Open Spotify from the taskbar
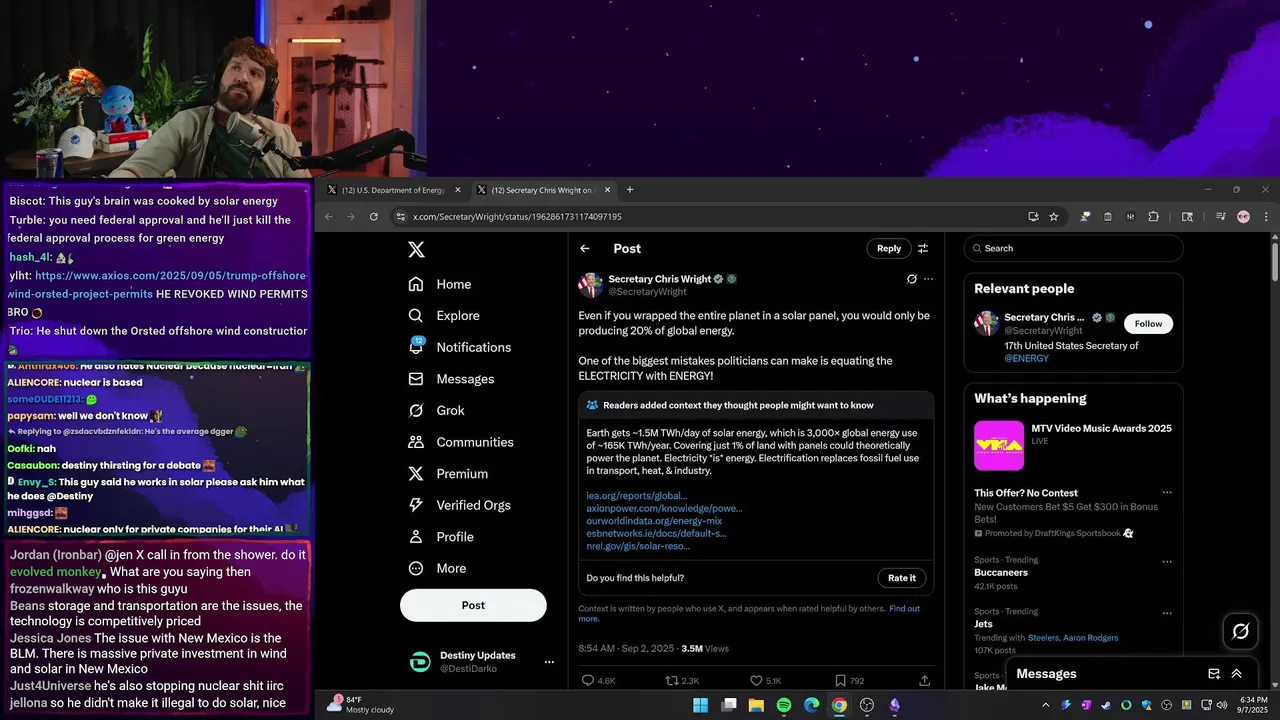Screen dimensions: 1280x720 pos(784,705)
